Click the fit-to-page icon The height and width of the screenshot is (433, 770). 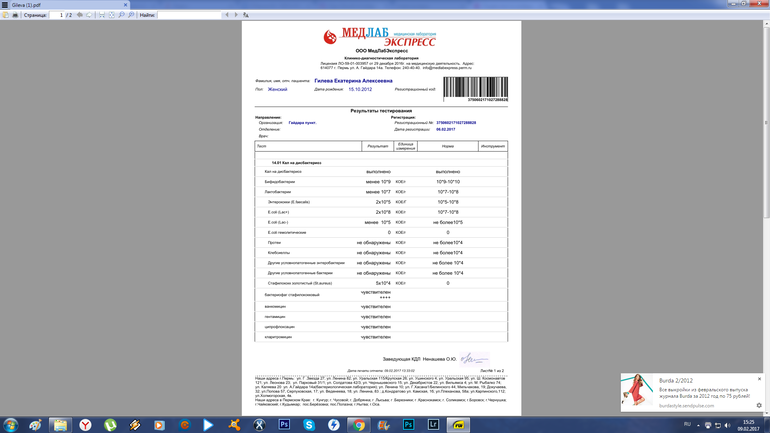[x=110, y=15]
